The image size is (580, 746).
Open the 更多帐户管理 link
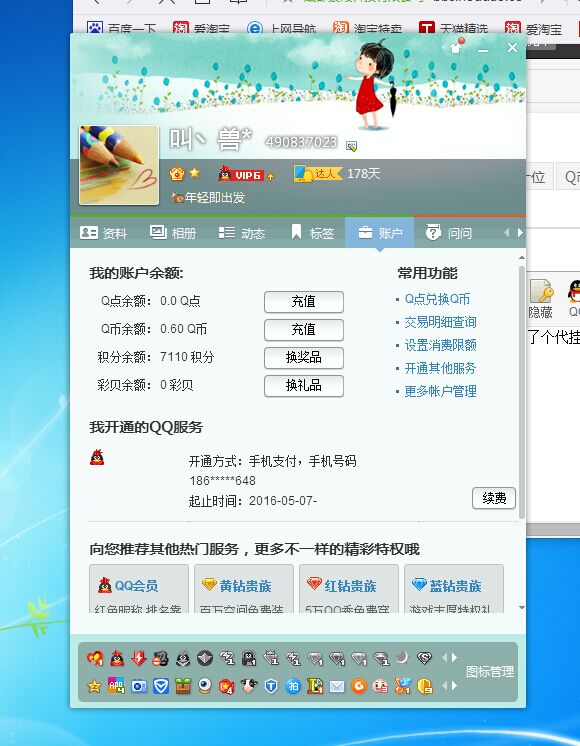[440, 391]
